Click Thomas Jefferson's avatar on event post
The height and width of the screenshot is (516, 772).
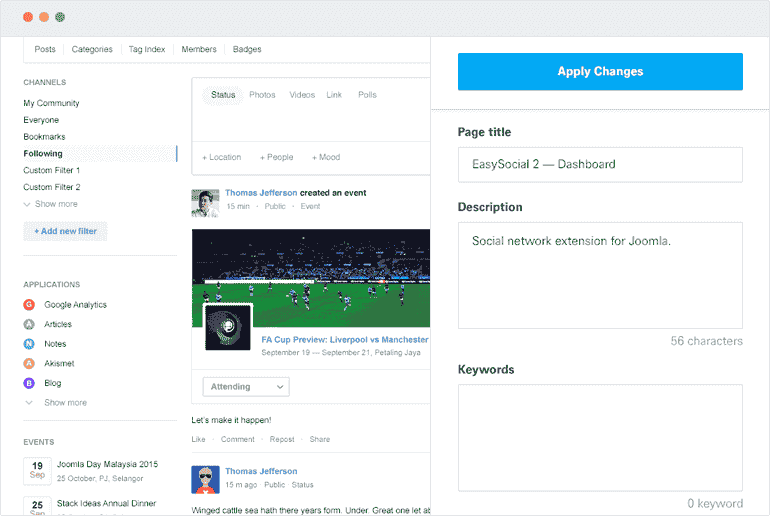tap(205, 202)
